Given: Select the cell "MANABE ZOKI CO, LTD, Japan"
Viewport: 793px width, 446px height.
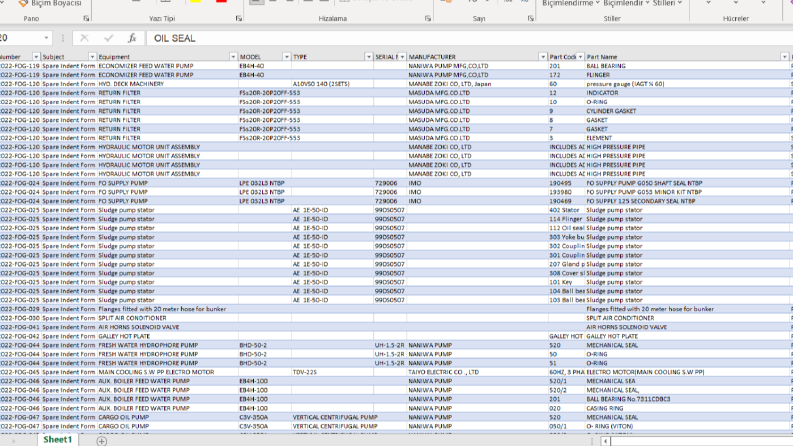Looking at the screenshot, I should pos(477,84).
